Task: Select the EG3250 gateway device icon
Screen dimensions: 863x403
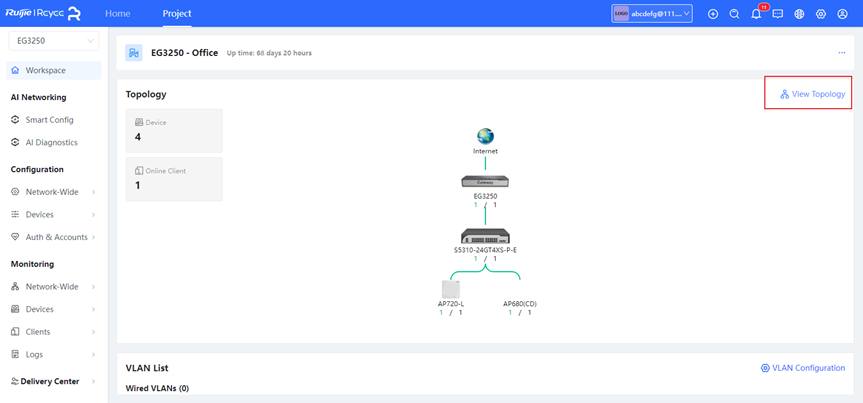Action: point(485,181)
